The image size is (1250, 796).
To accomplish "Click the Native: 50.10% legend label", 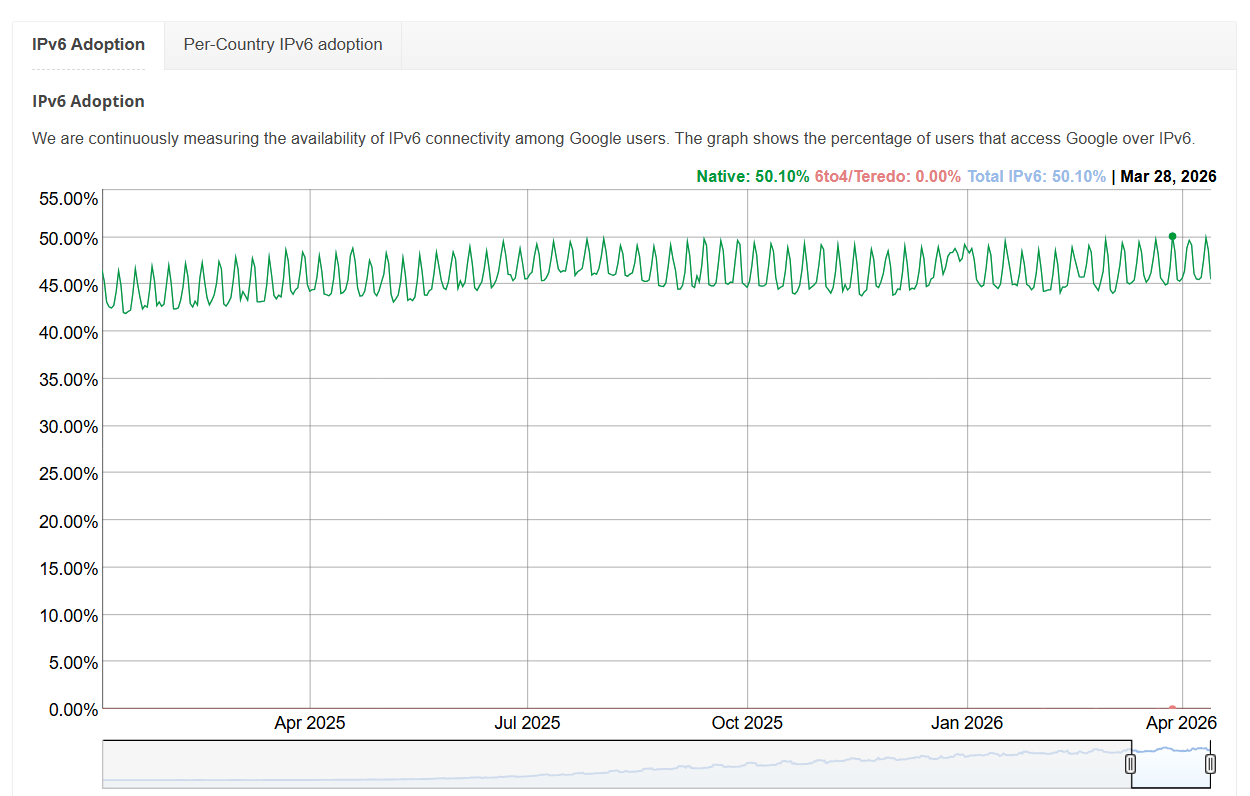I will (752, 177).
